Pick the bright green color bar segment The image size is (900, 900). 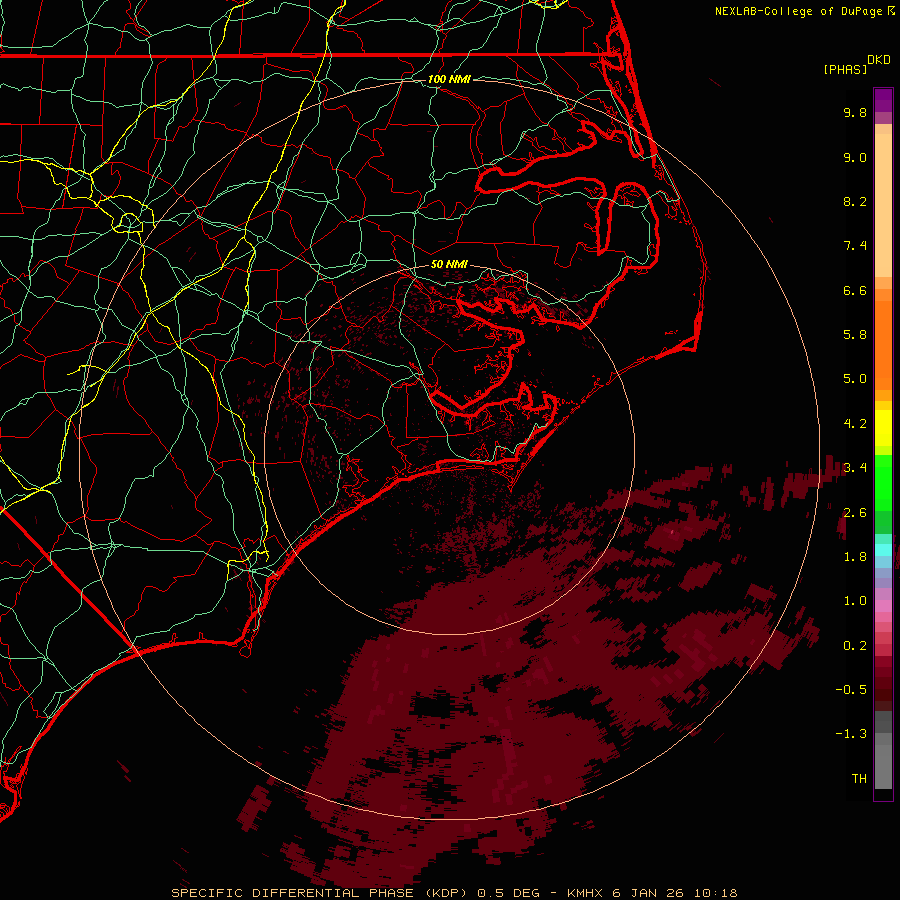click(x=883, y=482)
